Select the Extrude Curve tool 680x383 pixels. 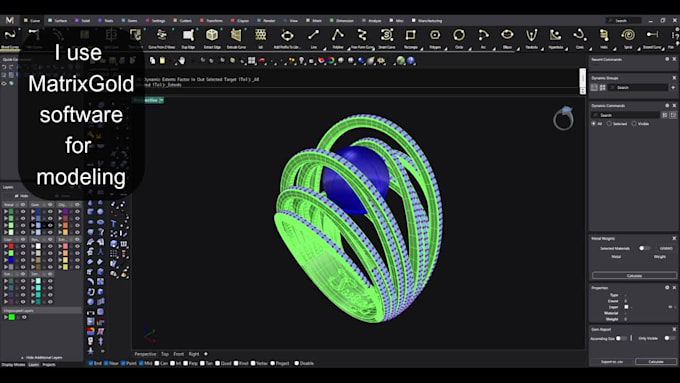(236, 38)
